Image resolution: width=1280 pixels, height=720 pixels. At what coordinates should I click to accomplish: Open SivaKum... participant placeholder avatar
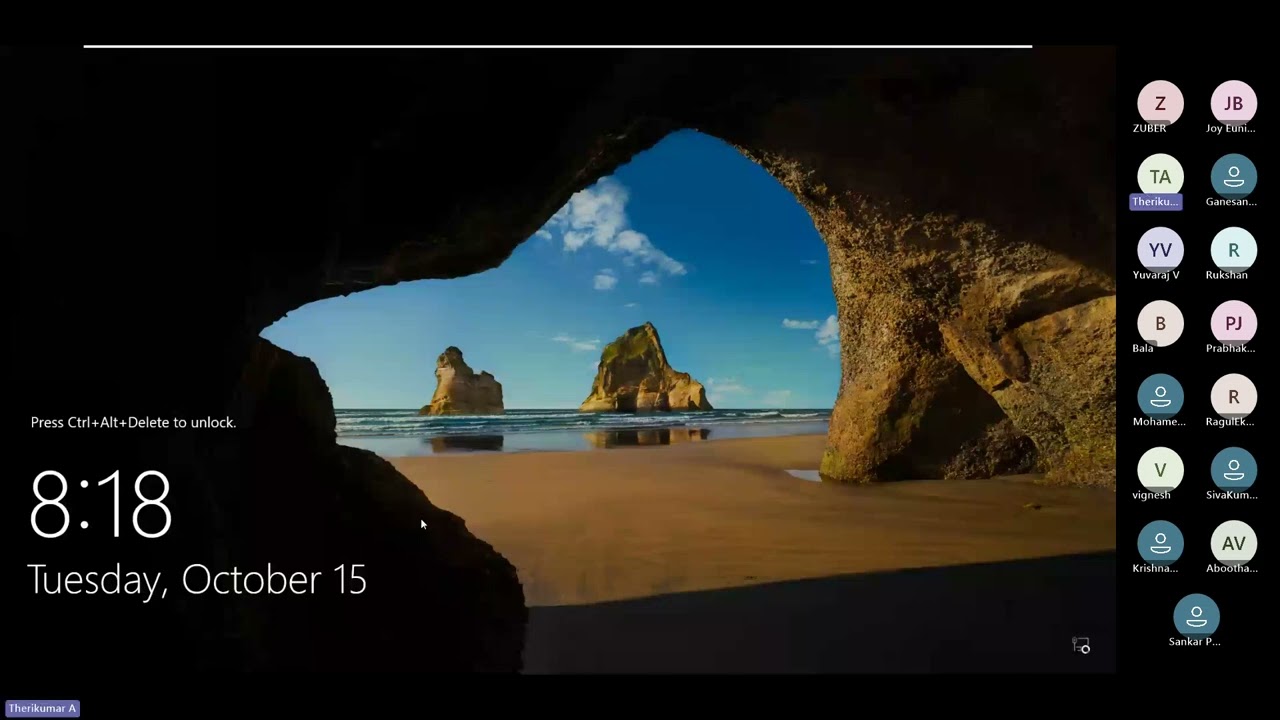click(x=1234, y=470)
